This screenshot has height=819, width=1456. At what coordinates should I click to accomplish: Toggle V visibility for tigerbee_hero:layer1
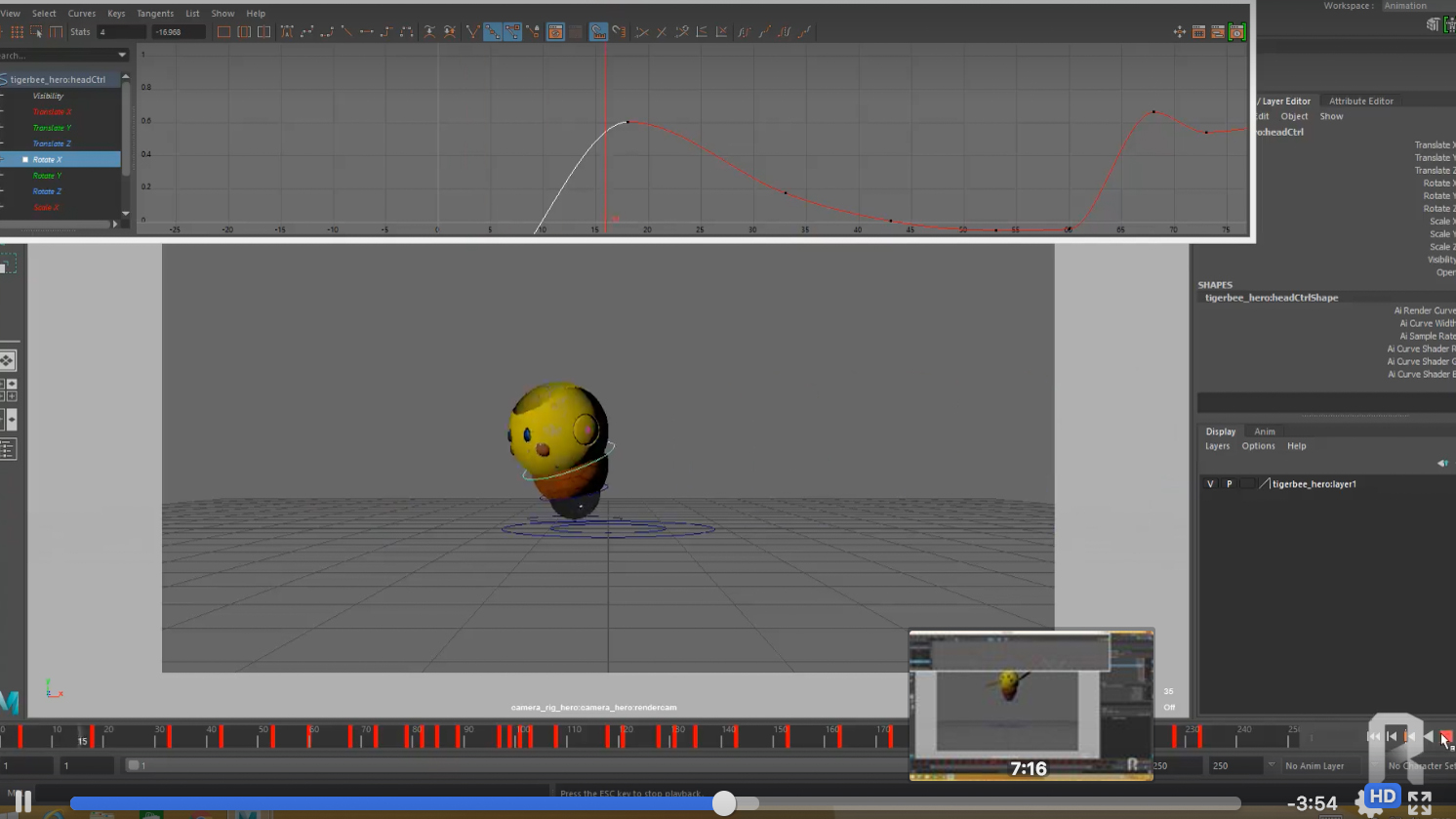tap(1210, 484)
